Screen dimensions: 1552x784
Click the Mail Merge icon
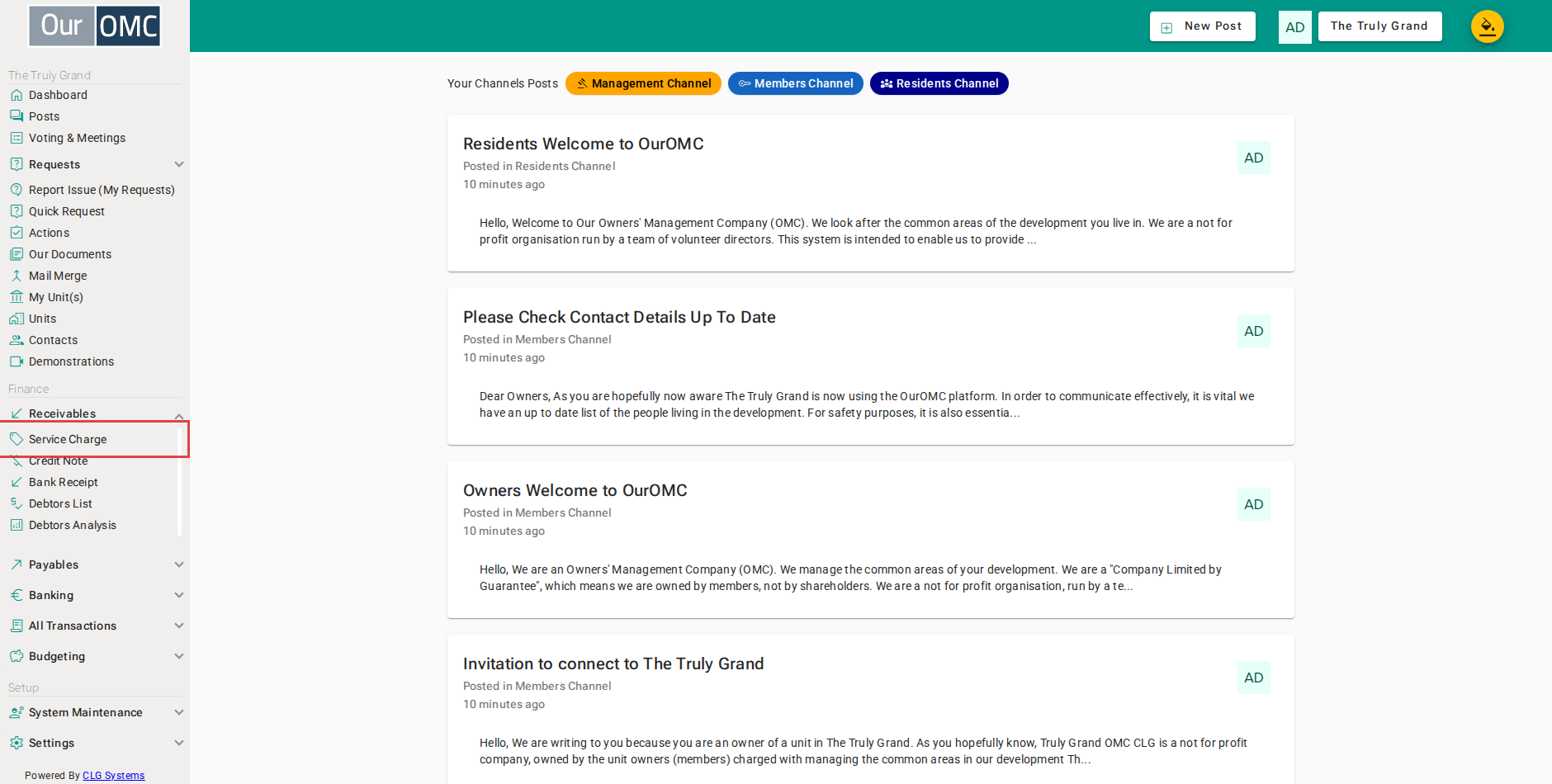pyautogui.click(x=17, y=276)
